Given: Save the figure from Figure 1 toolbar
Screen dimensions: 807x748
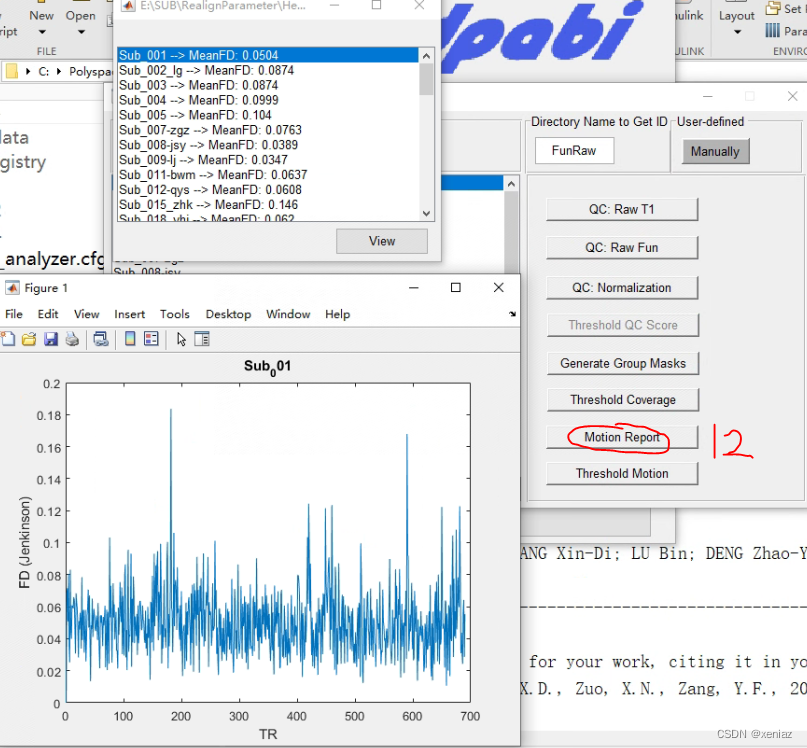Looking at the screenshot, I should click(51, 338).
